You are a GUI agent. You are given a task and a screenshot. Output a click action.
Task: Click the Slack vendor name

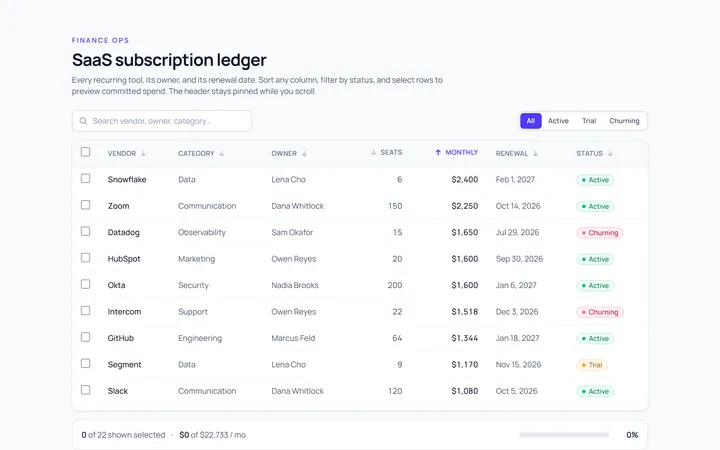[x=118, y=391]
